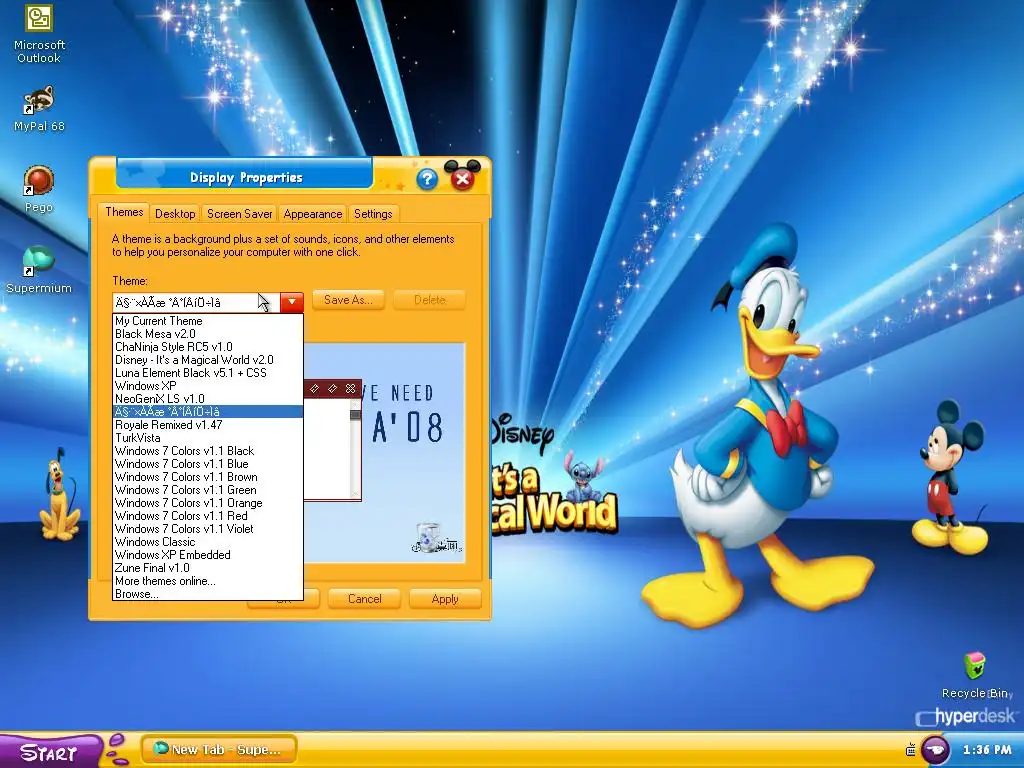Viewport: 1024px width, 768px height.
Task: Select the Recycle Bin icon
Action: 976,675
